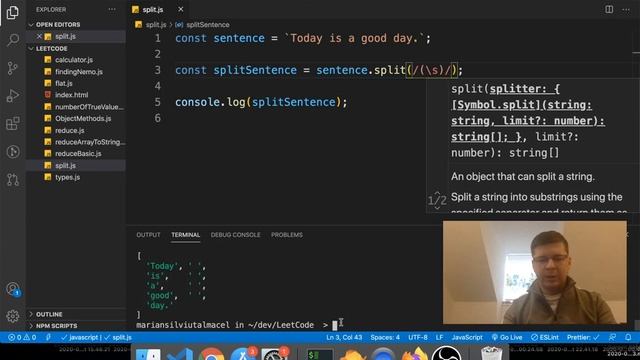
Task: Start Go Live server
Action: click(x=507, y=338)
